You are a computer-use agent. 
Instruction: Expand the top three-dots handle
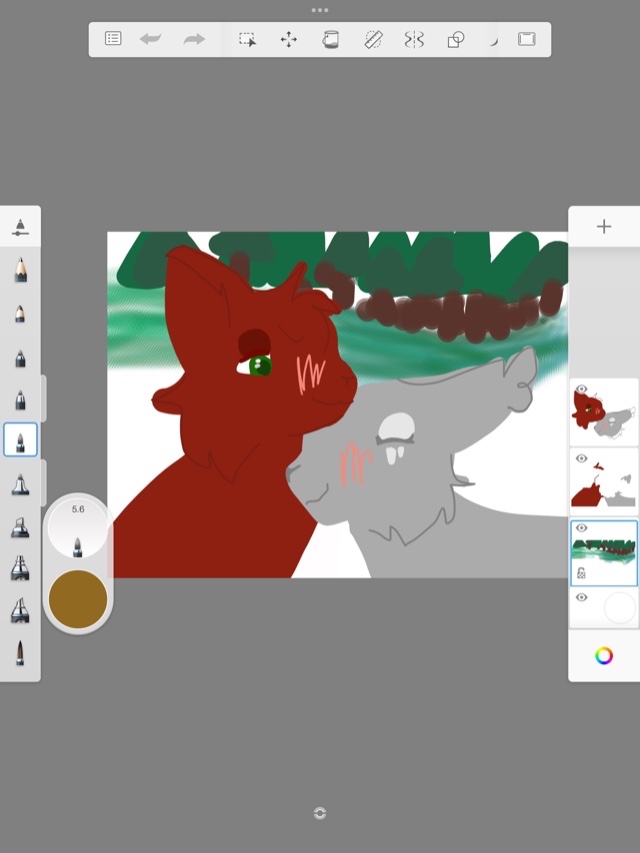click(x=320, y=10)
